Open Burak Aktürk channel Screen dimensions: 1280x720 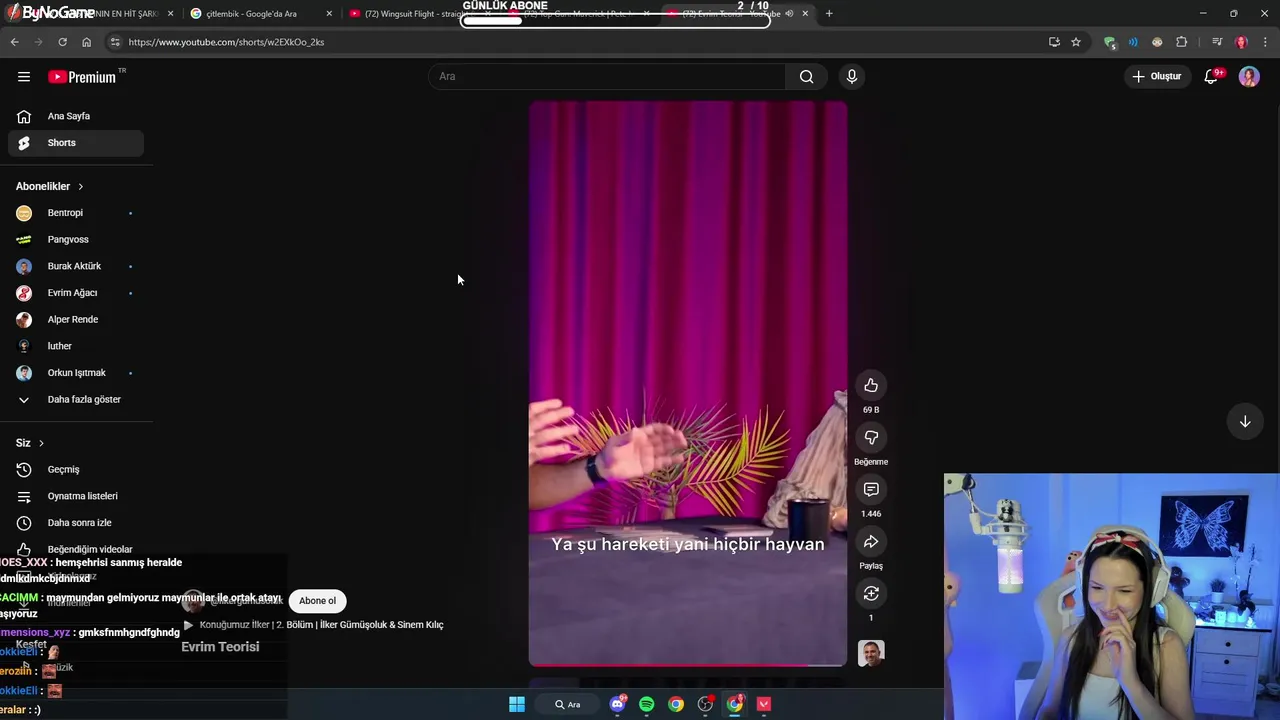(76, 266)
